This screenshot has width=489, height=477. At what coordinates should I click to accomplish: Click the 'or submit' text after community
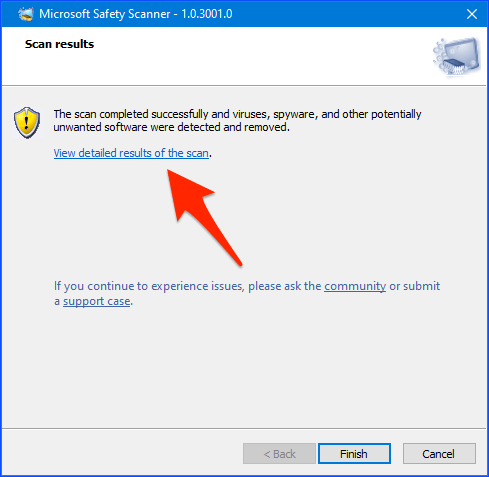(x=415, y=286)
